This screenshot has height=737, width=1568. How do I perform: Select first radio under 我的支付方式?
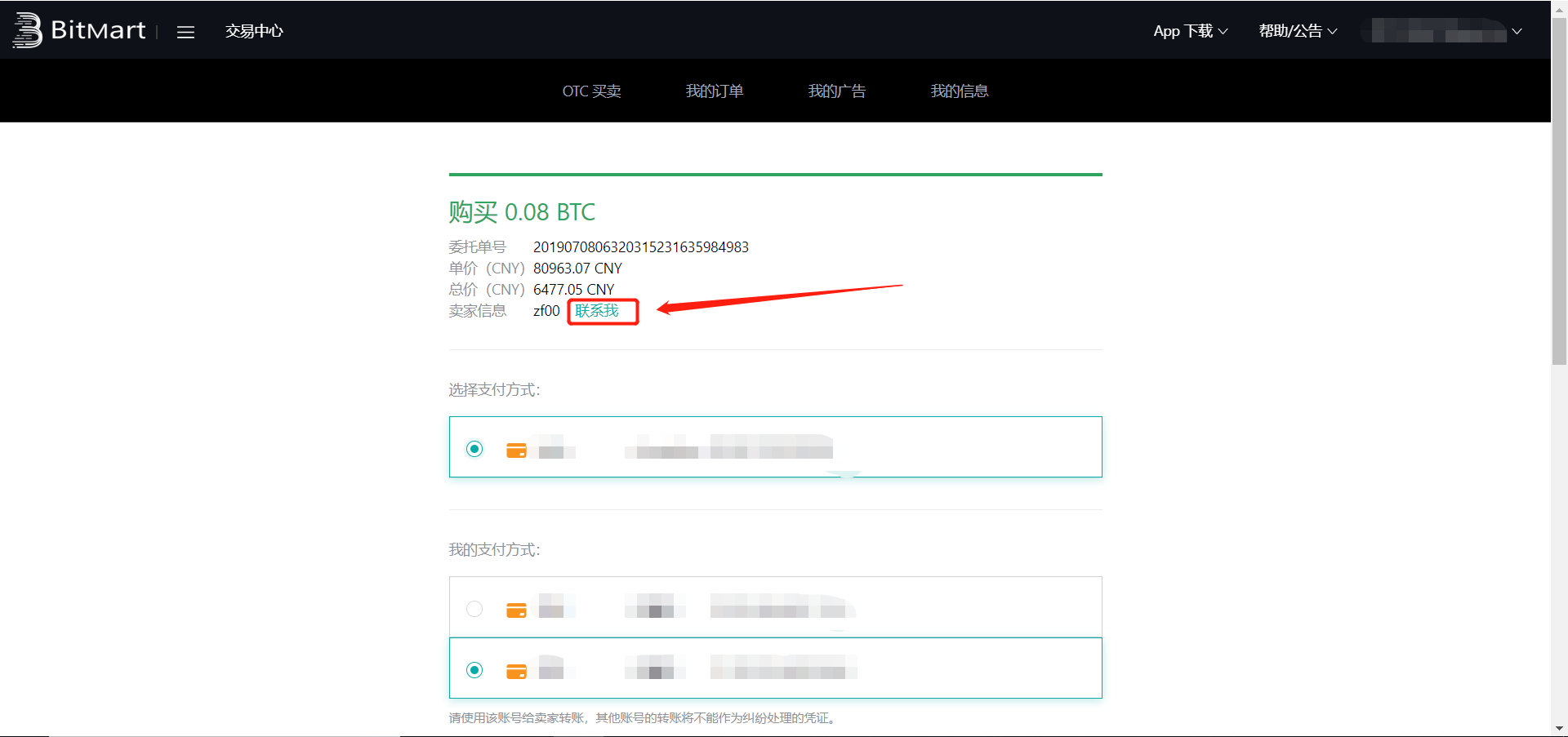click(474, 609)
